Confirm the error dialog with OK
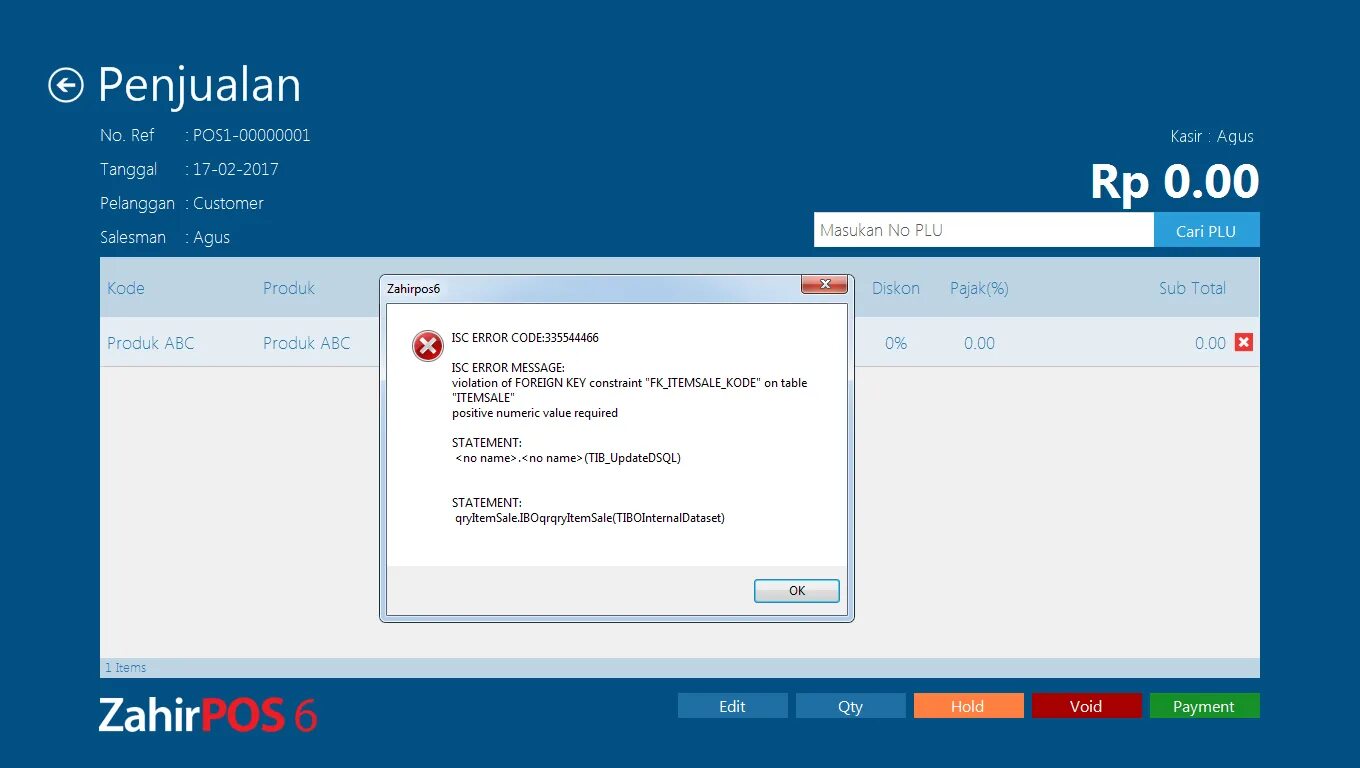1360x768 pixels. 797,590
